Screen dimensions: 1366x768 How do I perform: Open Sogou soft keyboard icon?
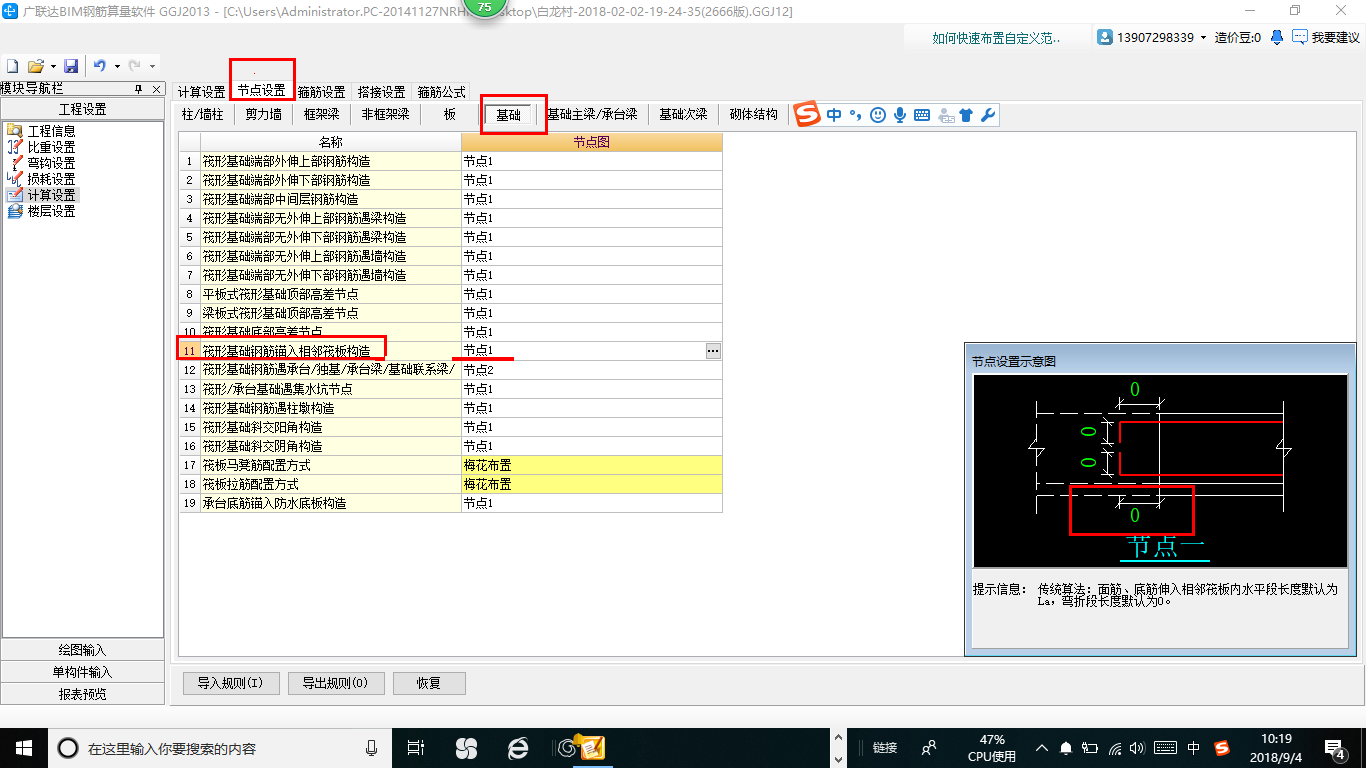pyautogui.click(x=922, y=115)
